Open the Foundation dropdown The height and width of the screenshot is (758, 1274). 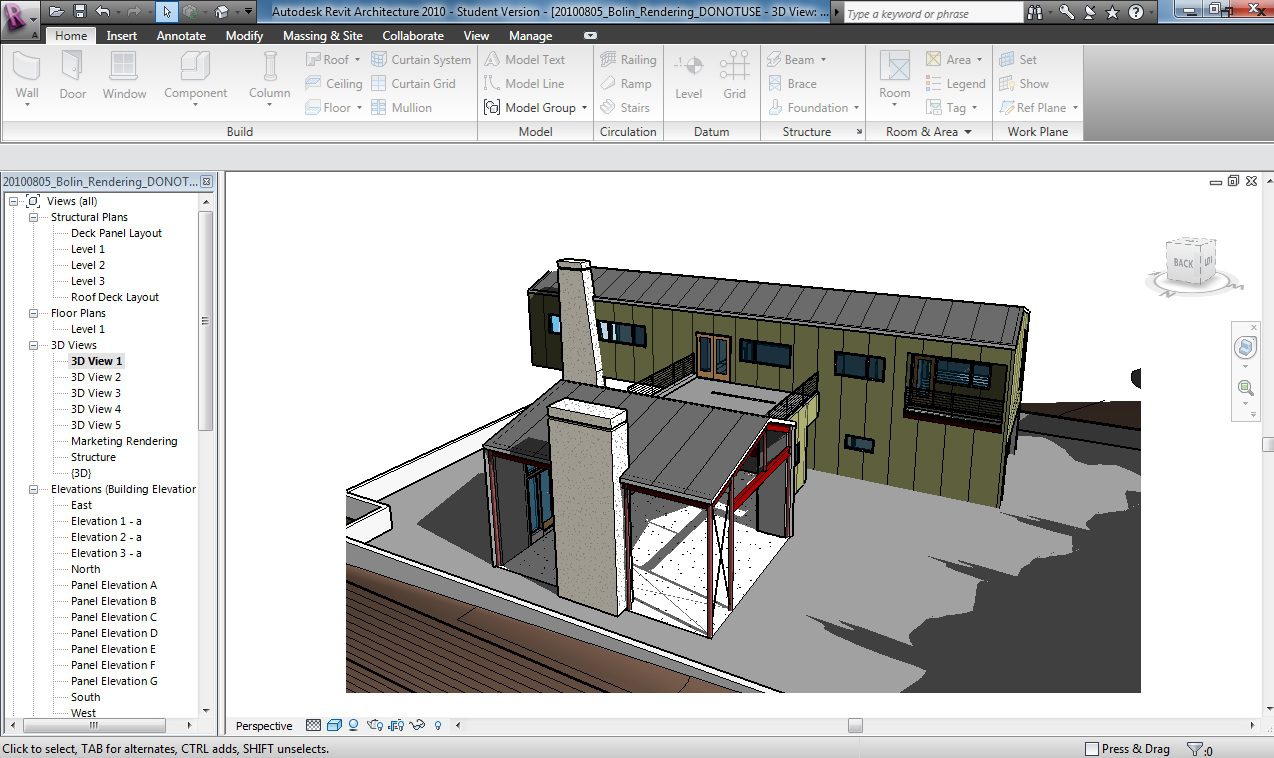856,108
